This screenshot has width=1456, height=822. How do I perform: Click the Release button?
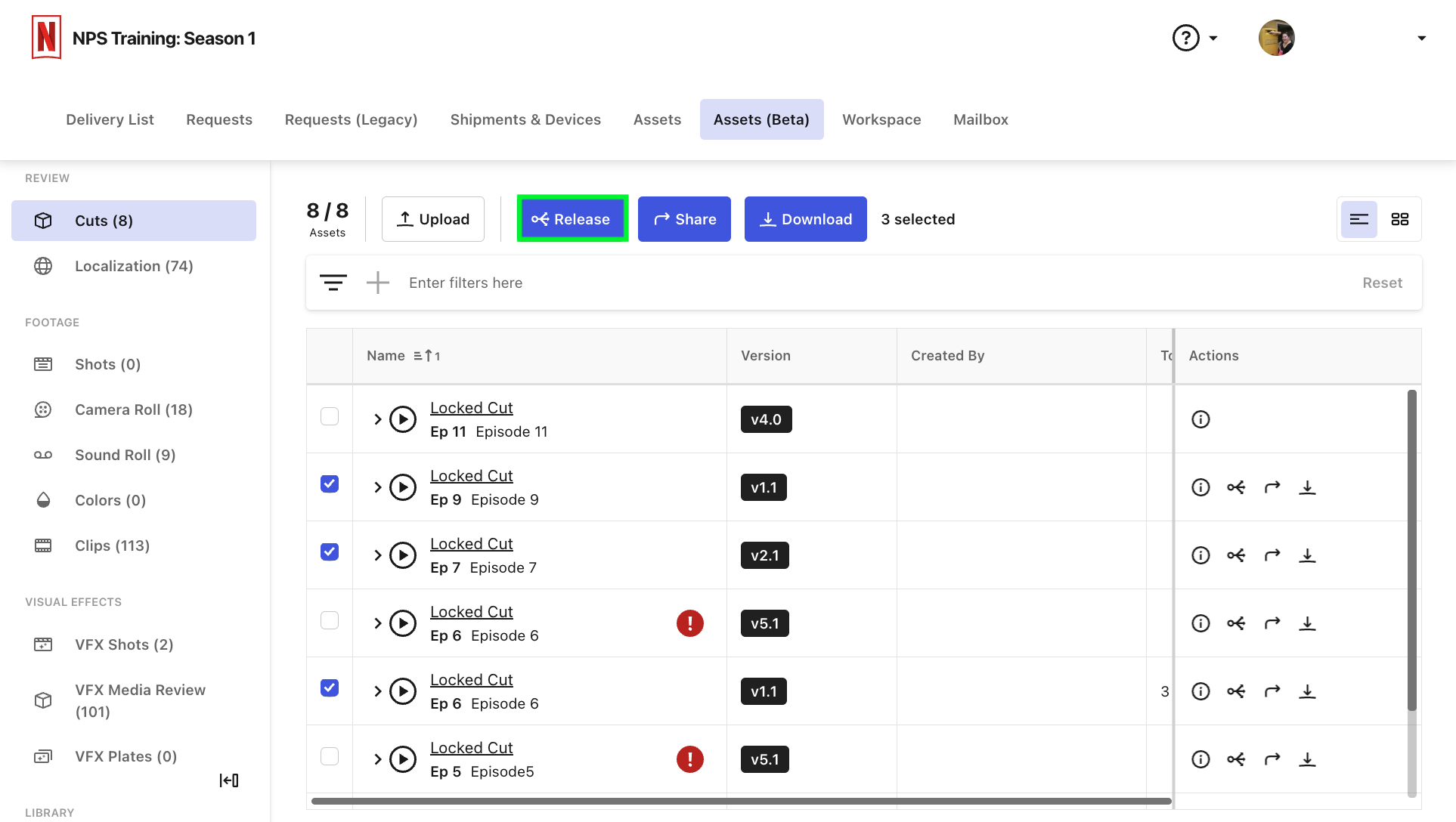coord(572,219)
